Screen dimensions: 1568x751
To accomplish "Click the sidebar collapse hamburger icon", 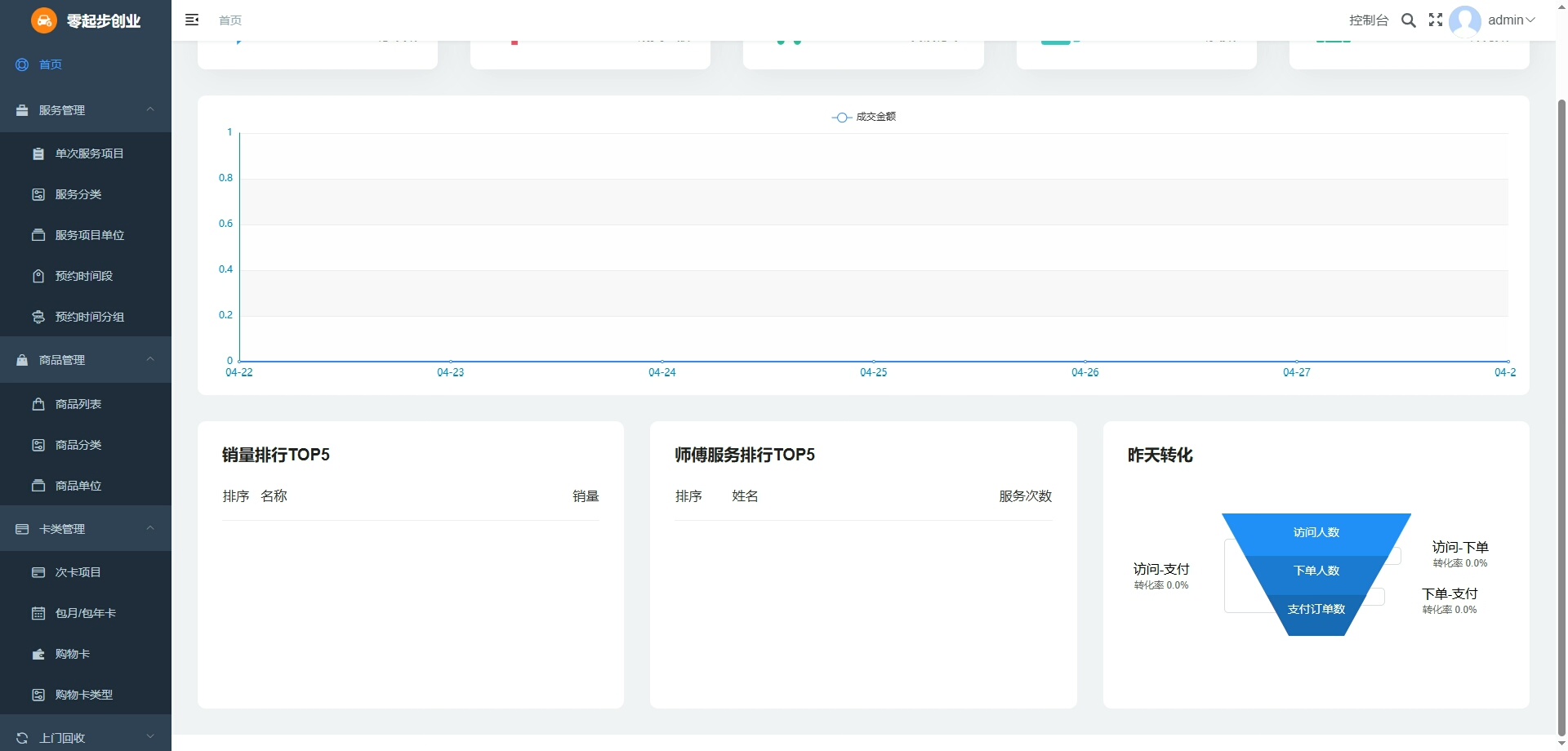I will click(x=192, y=20).
